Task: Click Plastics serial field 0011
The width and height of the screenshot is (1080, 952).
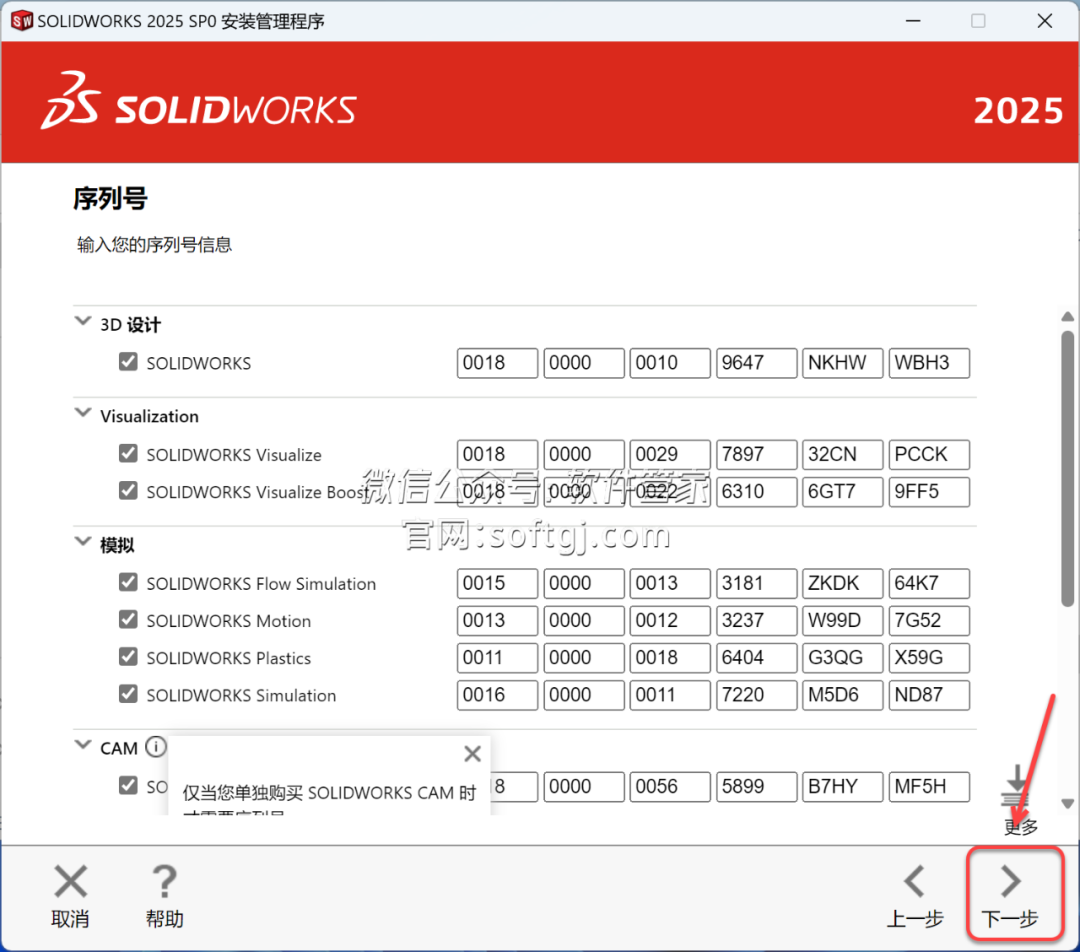Action: coord(497,658)
